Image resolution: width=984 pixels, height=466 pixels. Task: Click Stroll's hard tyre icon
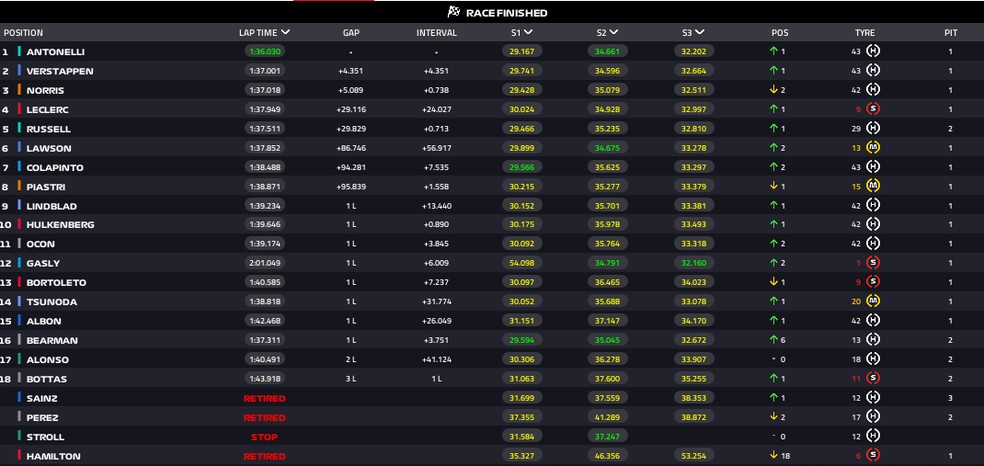tap(872, 436)
